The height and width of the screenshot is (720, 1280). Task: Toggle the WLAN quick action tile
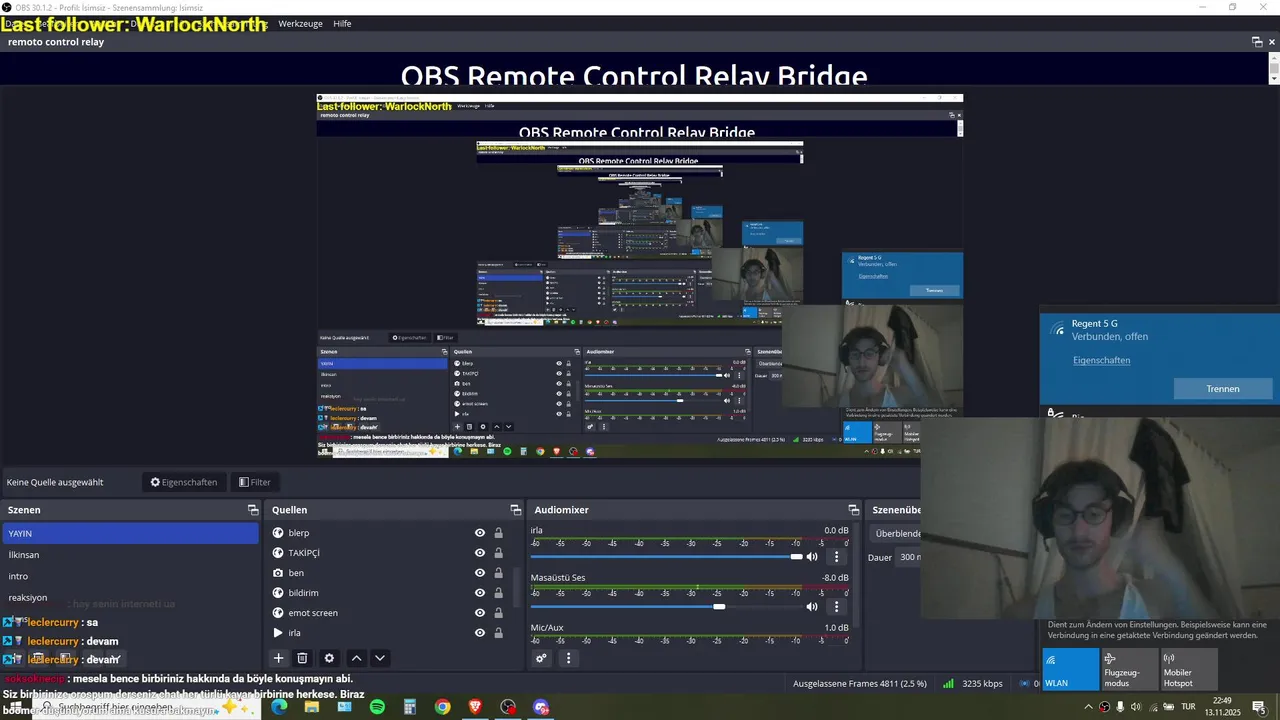point(1070,669)
